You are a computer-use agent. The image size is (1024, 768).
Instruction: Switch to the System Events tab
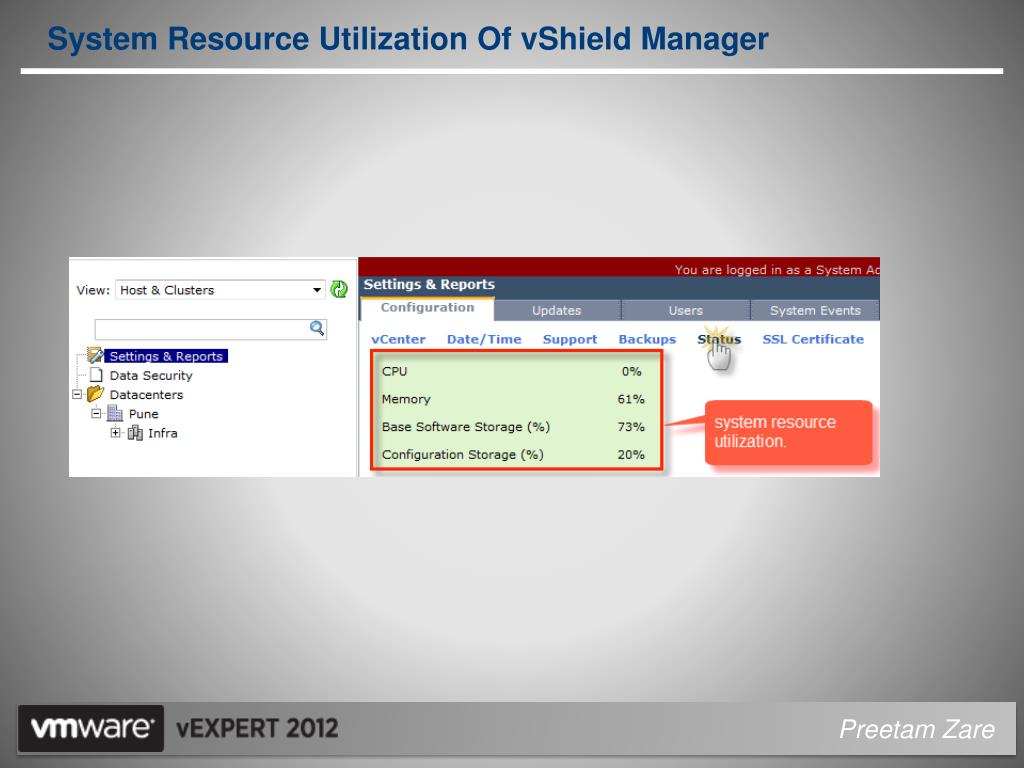815,311
